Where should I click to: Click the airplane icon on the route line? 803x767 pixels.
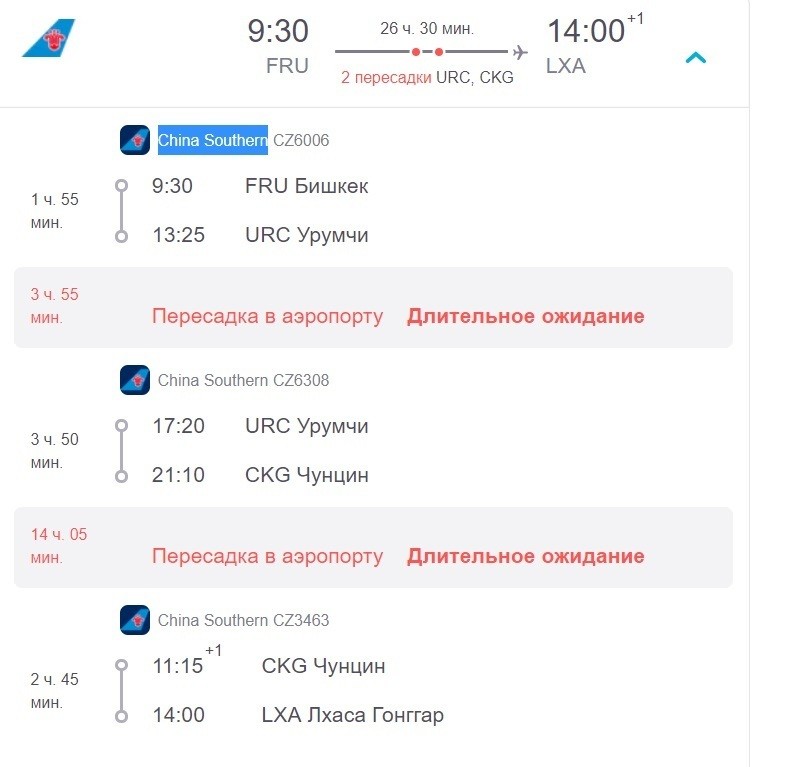(519, 52)
